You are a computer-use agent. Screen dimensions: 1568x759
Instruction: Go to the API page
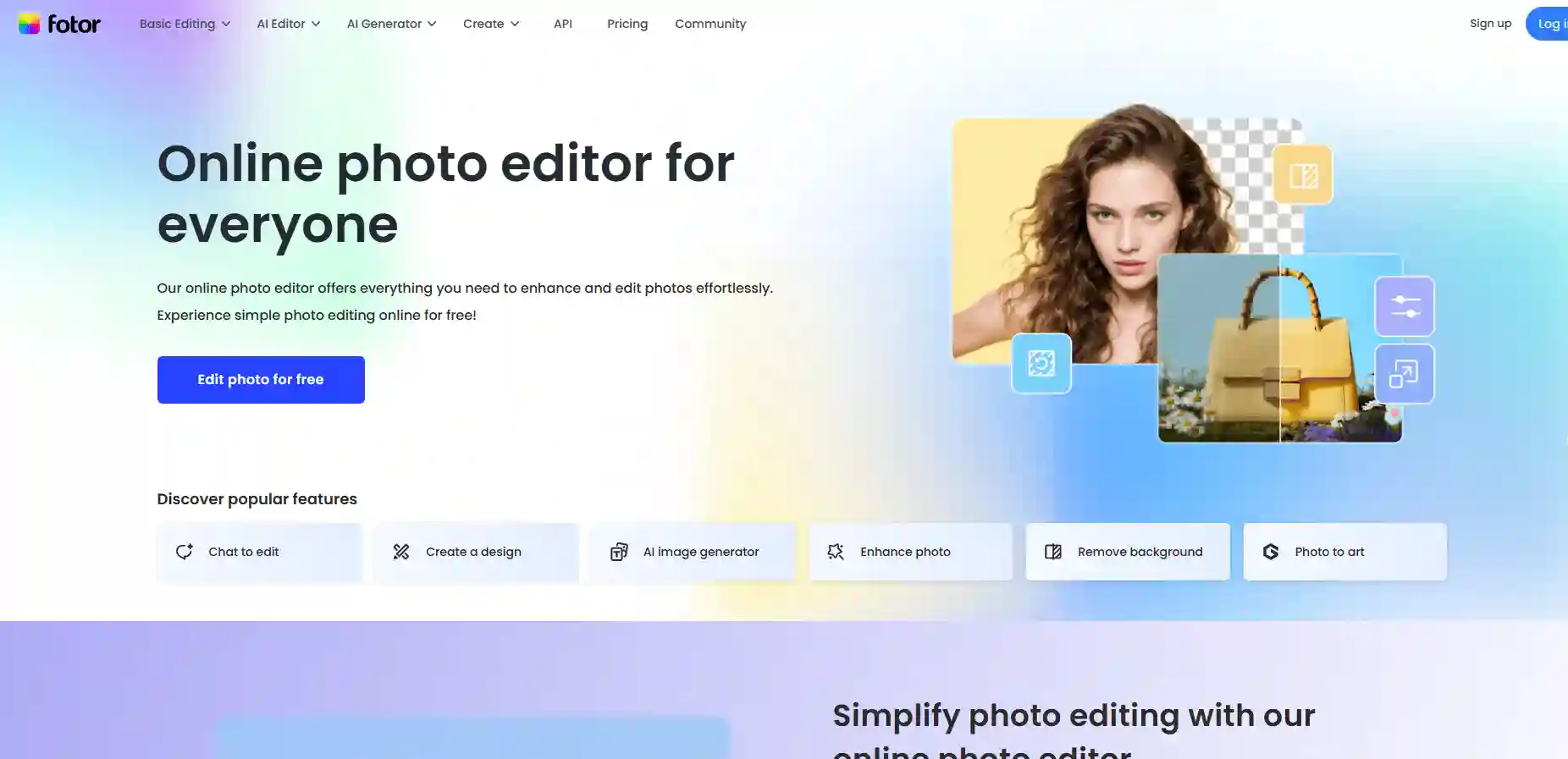pos(563,24)
